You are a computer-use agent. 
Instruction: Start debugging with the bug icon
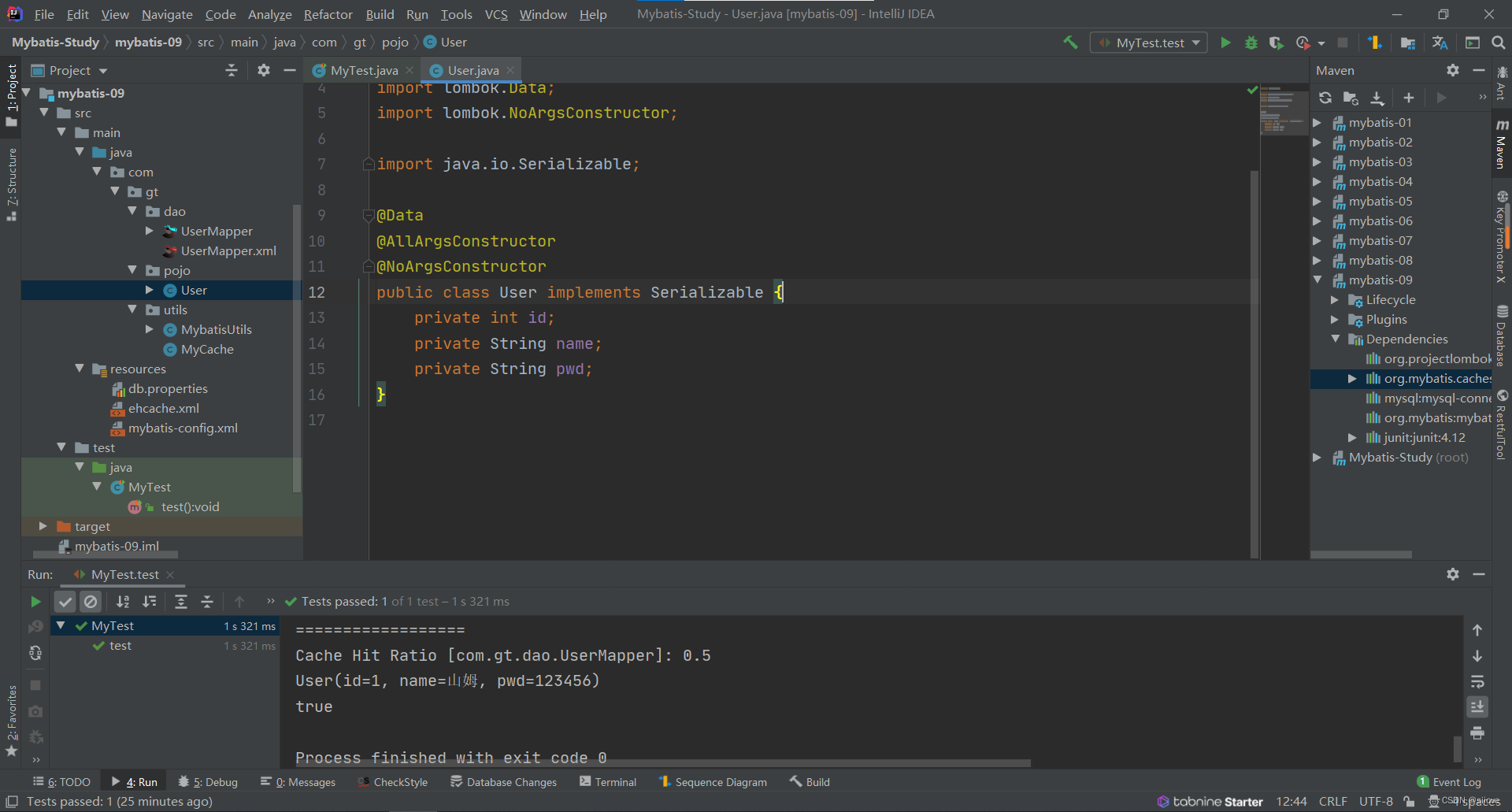(1251, 43)
